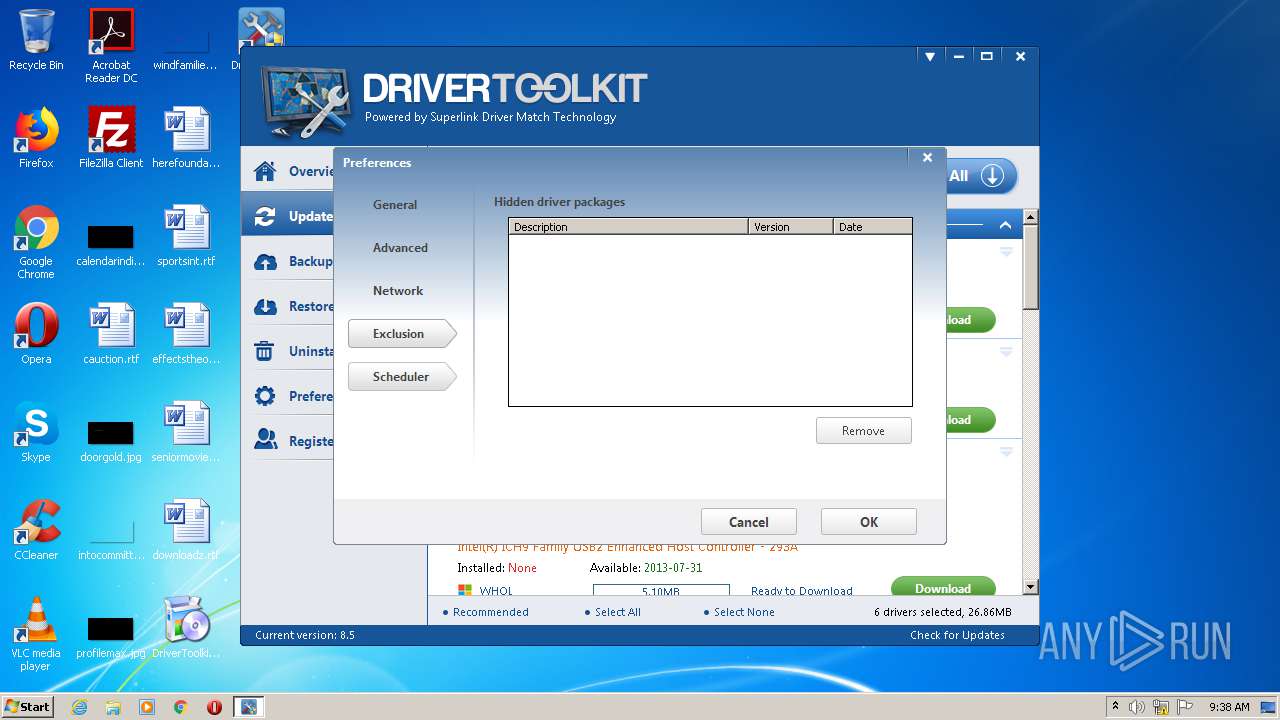The height and width of the screenshot is (720, 1280).
Task: Select Scheduler tab in Preferences
Action: point(402,377)
